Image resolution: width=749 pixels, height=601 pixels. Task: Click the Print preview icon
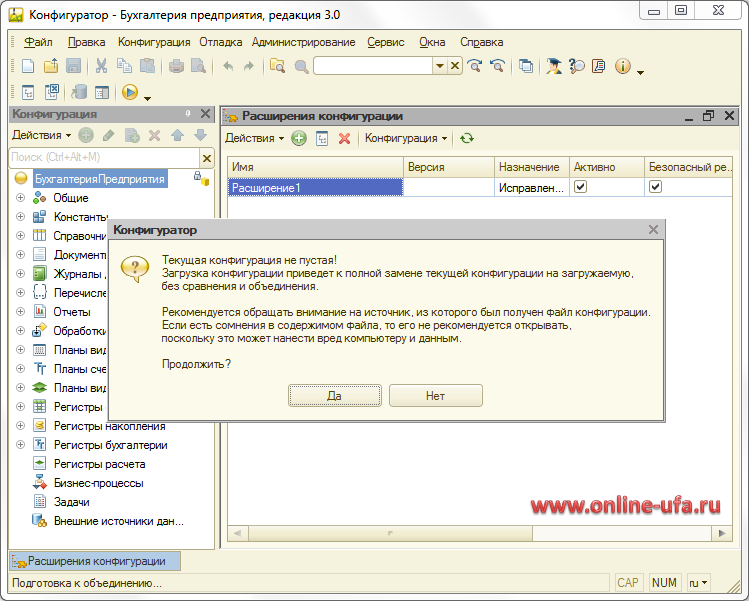198,66
